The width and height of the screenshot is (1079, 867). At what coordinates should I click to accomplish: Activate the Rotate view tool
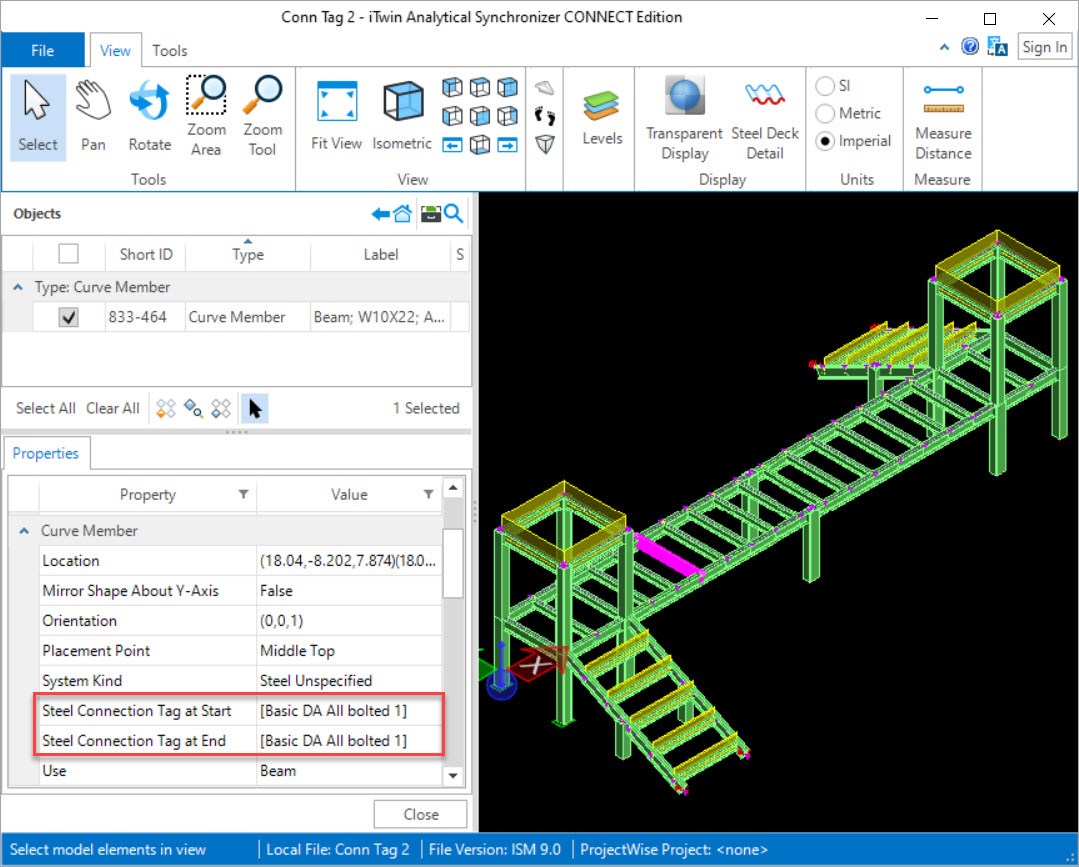149,117
